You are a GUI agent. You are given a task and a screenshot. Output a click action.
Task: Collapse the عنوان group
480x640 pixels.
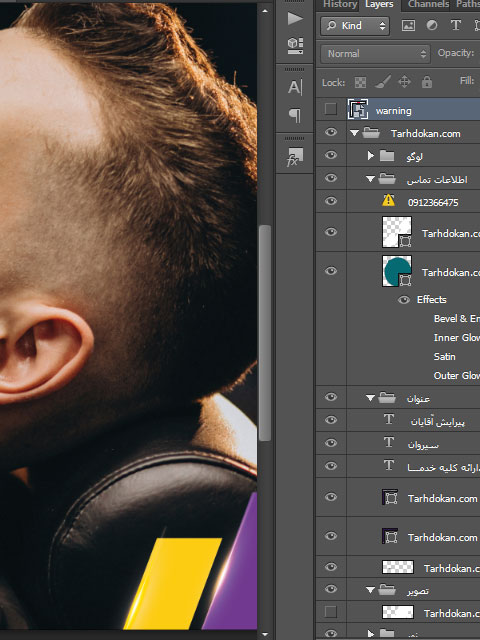click(370, 398)
